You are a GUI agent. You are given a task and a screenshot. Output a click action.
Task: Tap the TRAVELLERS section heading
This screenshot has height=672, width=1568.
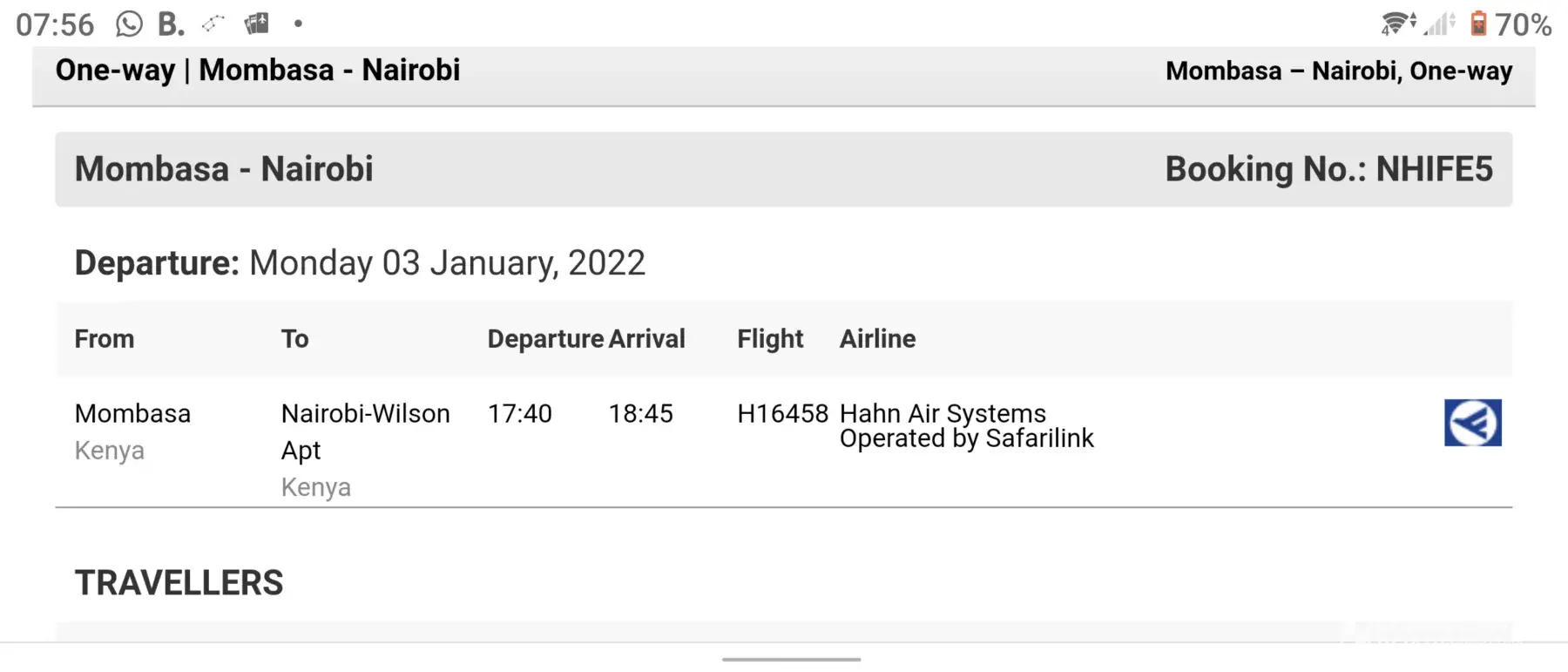tap(179, 583)
